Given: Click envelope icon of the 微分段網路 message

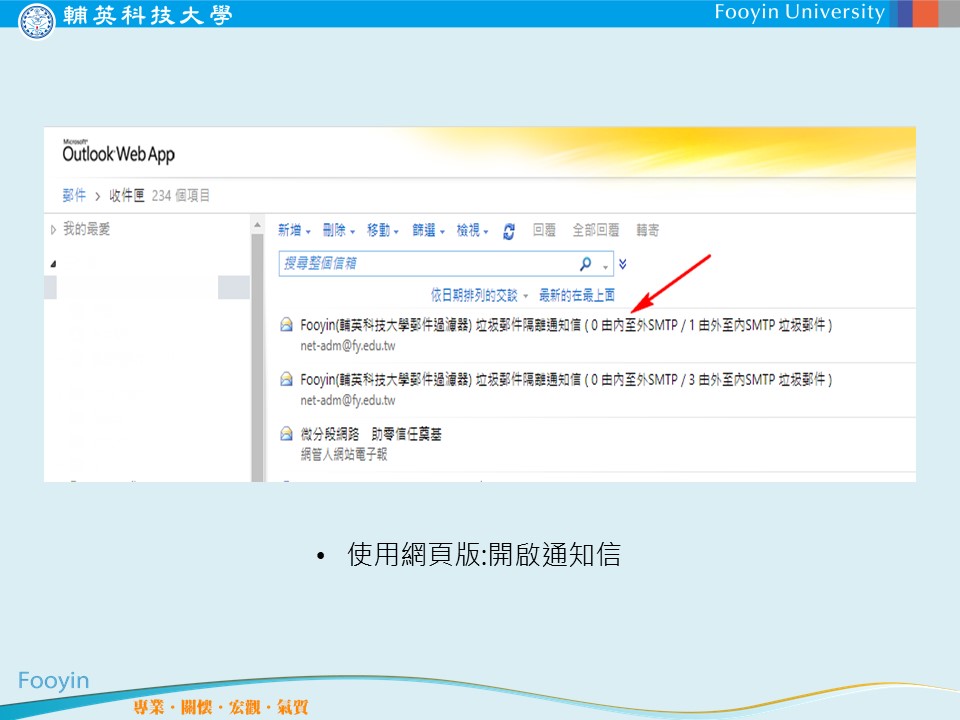Looking at the screenshot, I should point(286,434).
